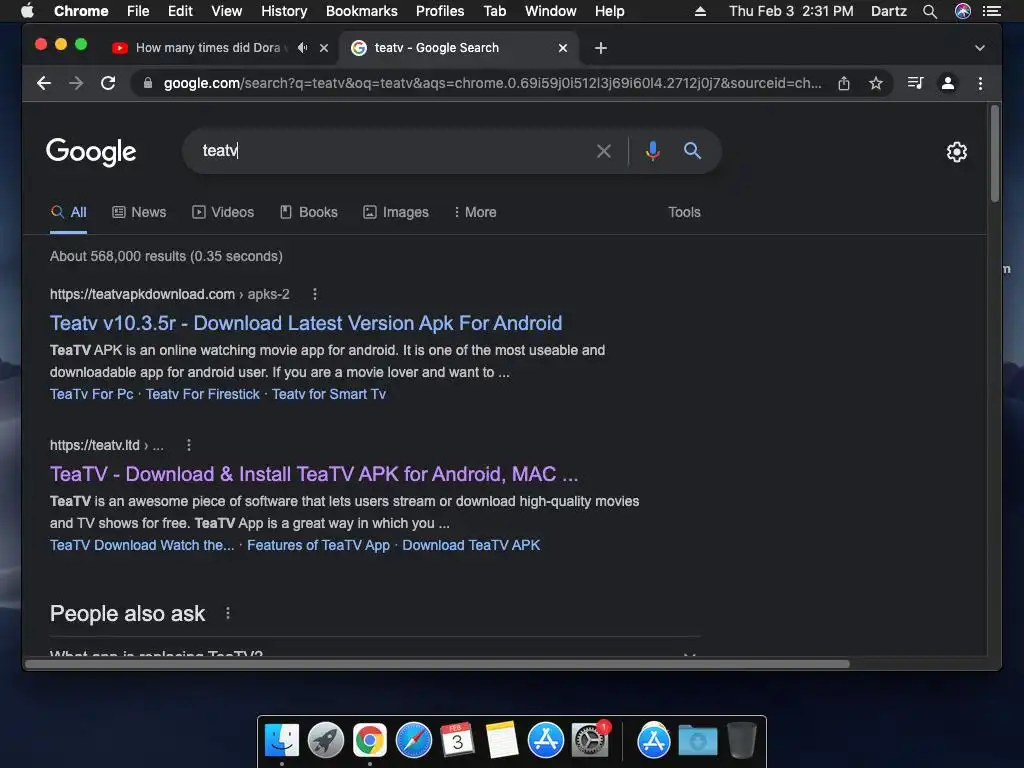Open Launchpad from the Dock
Viewport: 1024px width, 768px height.
(326, 741)
